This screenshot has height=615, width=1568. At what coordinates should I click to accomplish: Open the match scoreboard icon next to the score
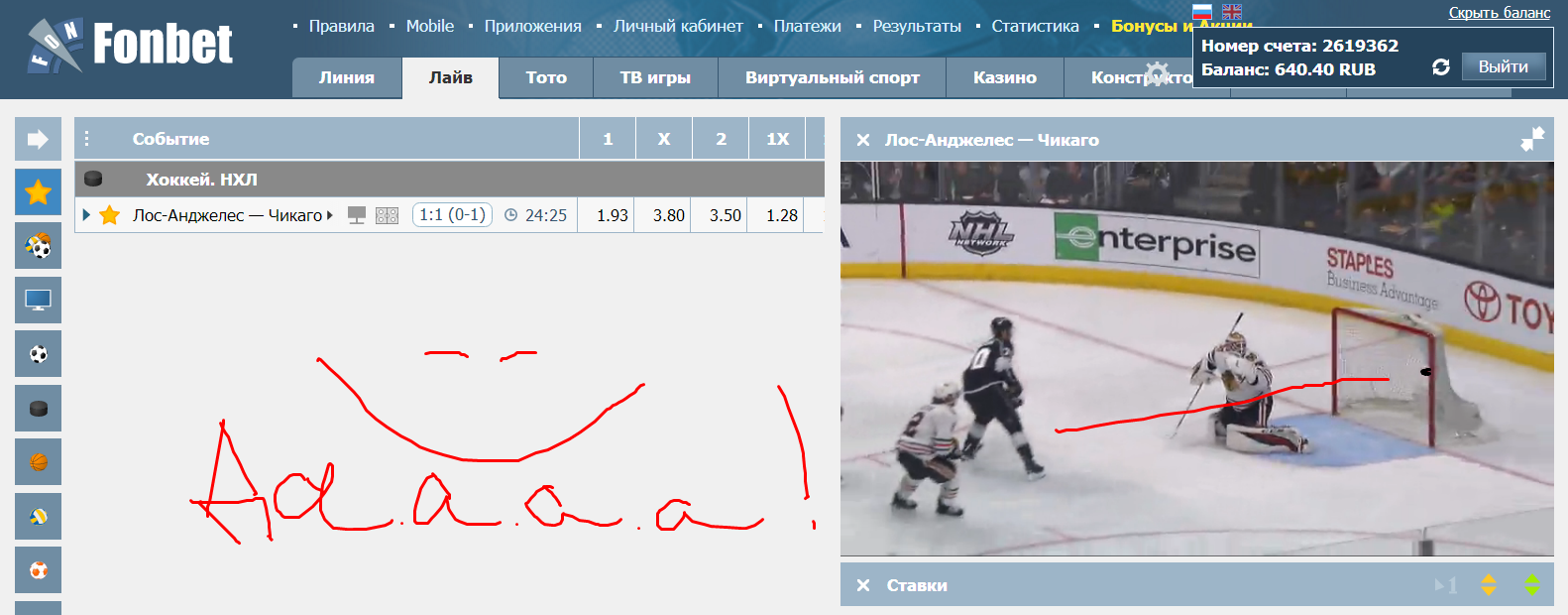click(387, 215)
